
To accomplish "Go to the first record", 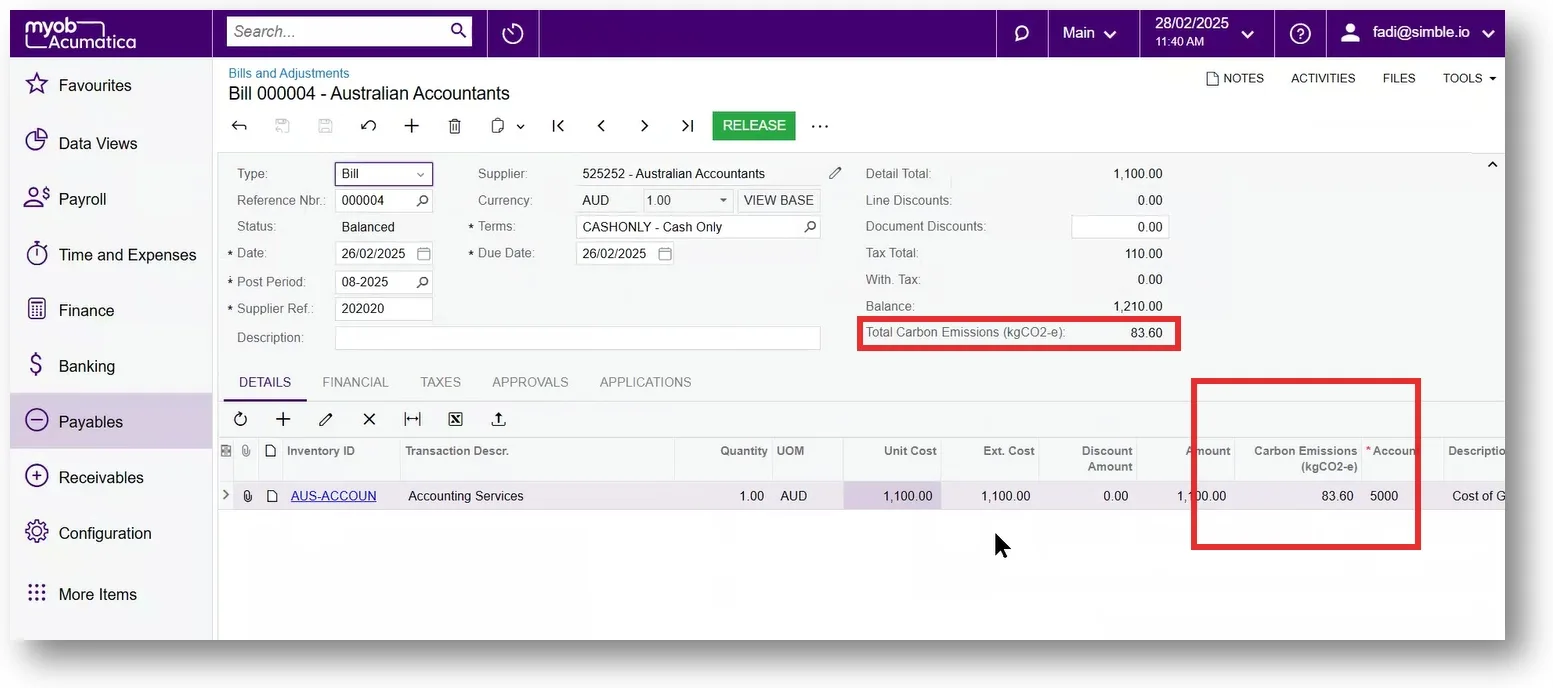I will tap(558, 126).
